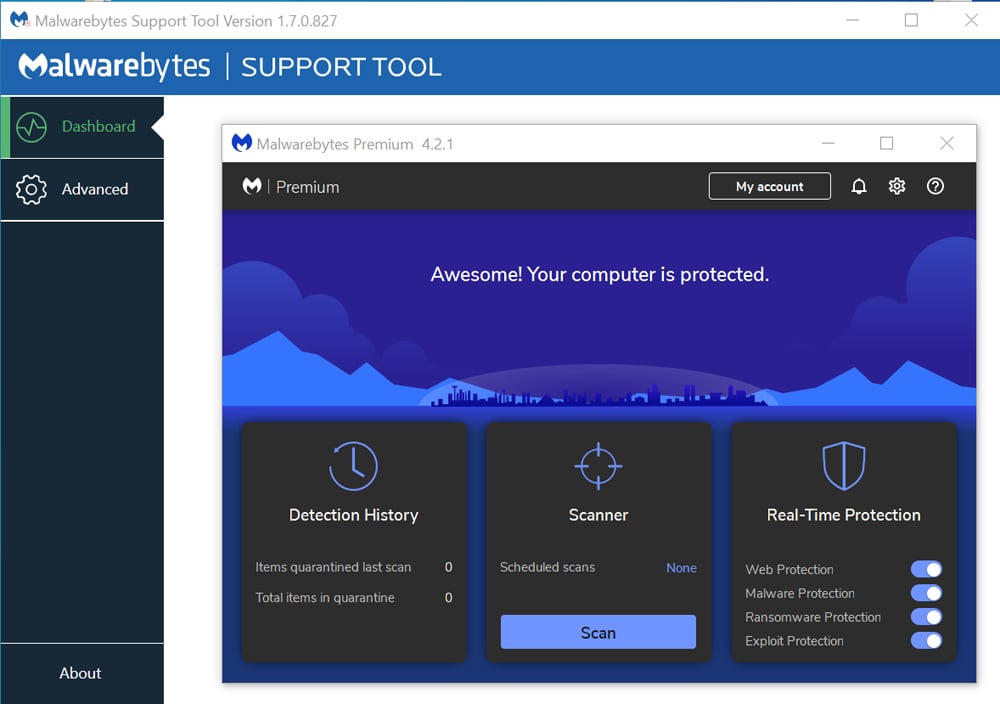1000x704 pixels.
Task: Click the Scanner crosshair icon
Action: (598, 466)
